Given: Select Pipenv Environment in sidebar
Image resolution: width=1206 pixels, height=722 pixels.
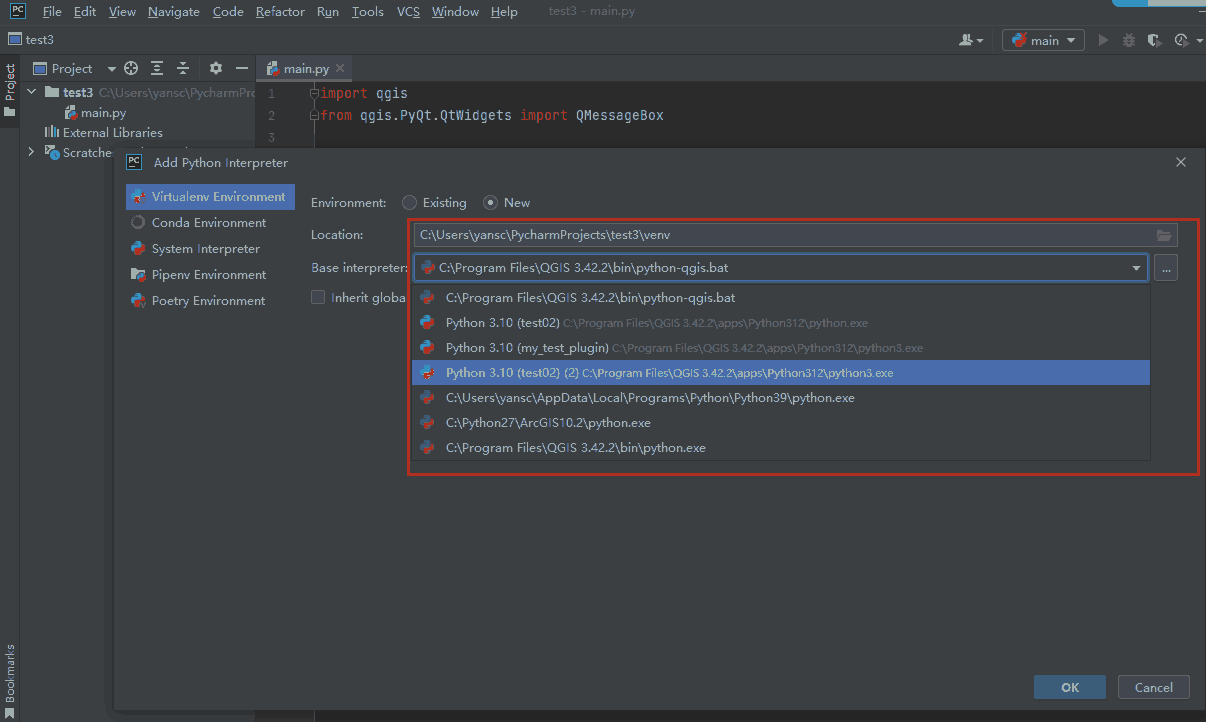Looking at the screenshot, I should pos(210,275).
